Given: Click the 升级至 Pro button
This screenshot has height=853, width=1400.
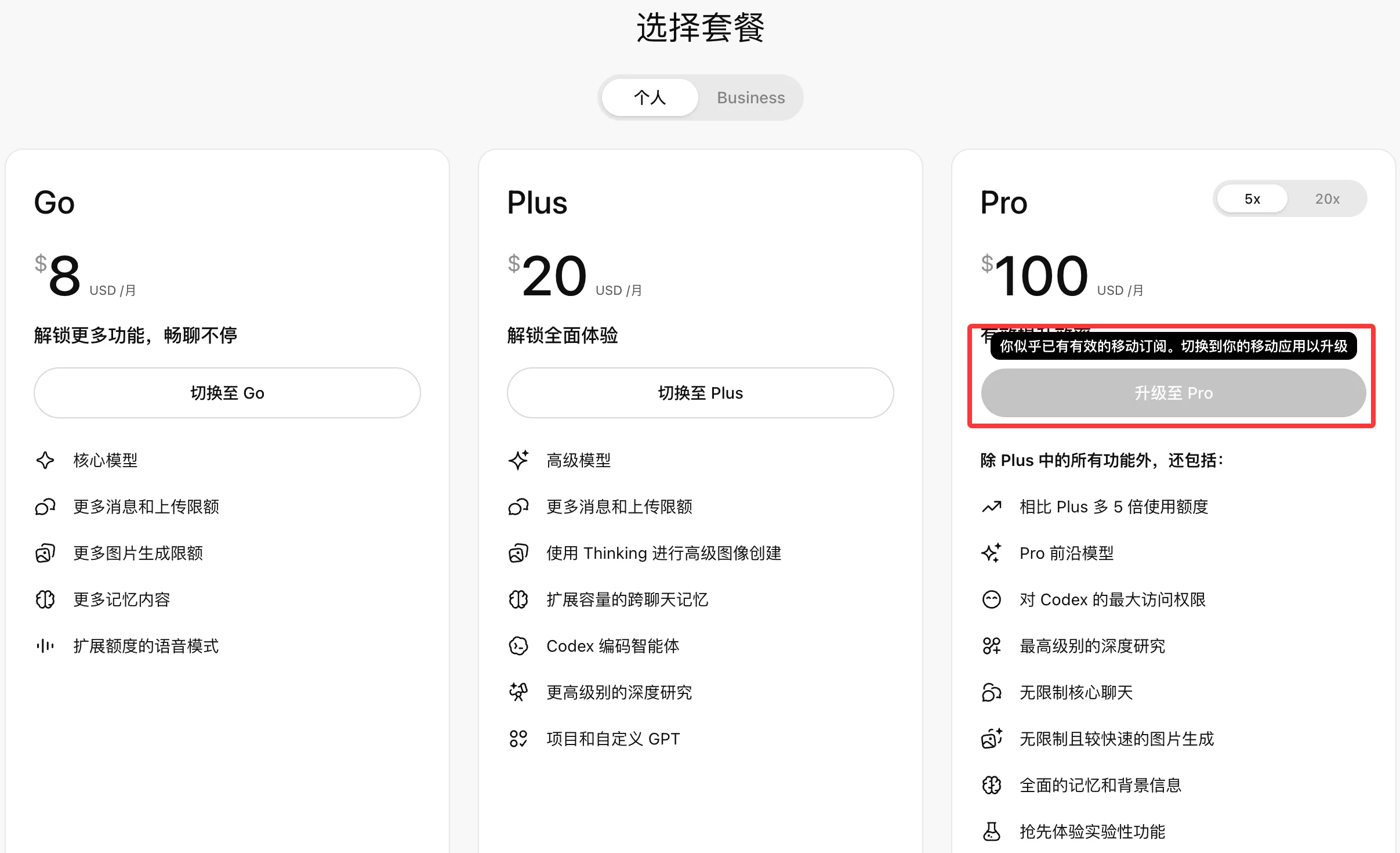Looking at the screenshot, I should tap(1173, 393).
